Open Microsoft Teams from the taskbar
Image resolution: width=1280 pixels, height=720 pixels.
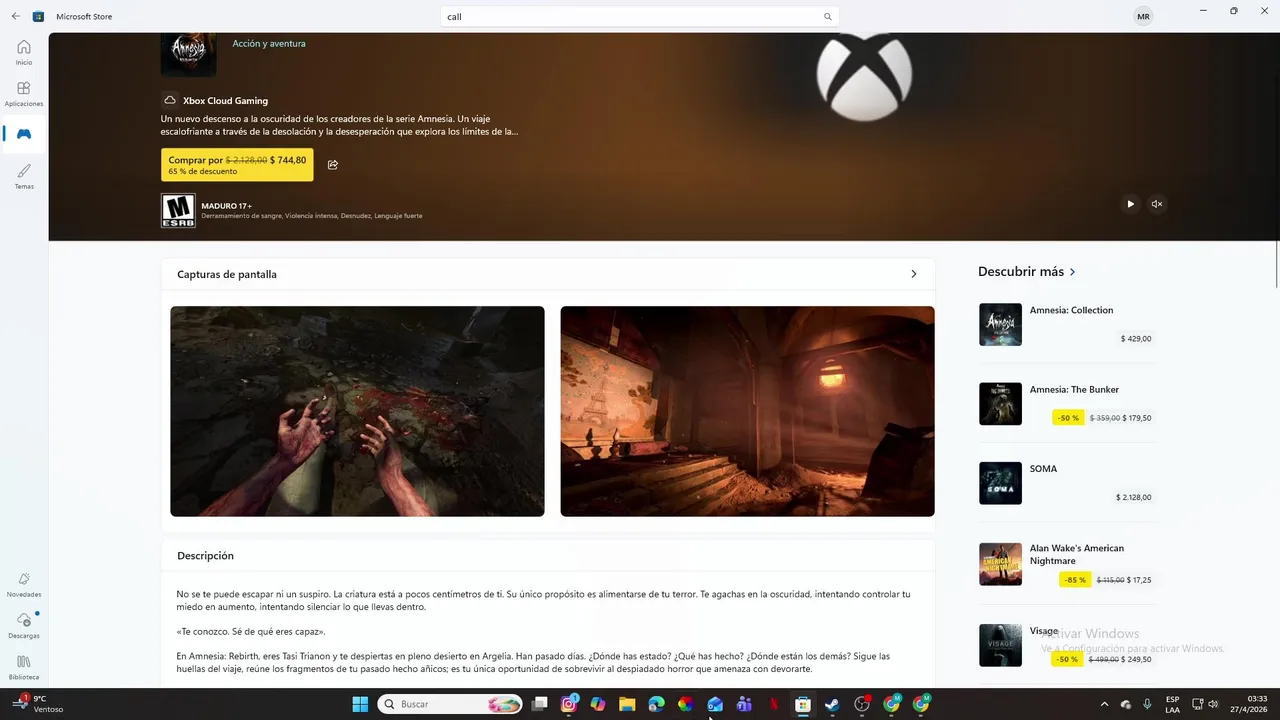point(744,704)
